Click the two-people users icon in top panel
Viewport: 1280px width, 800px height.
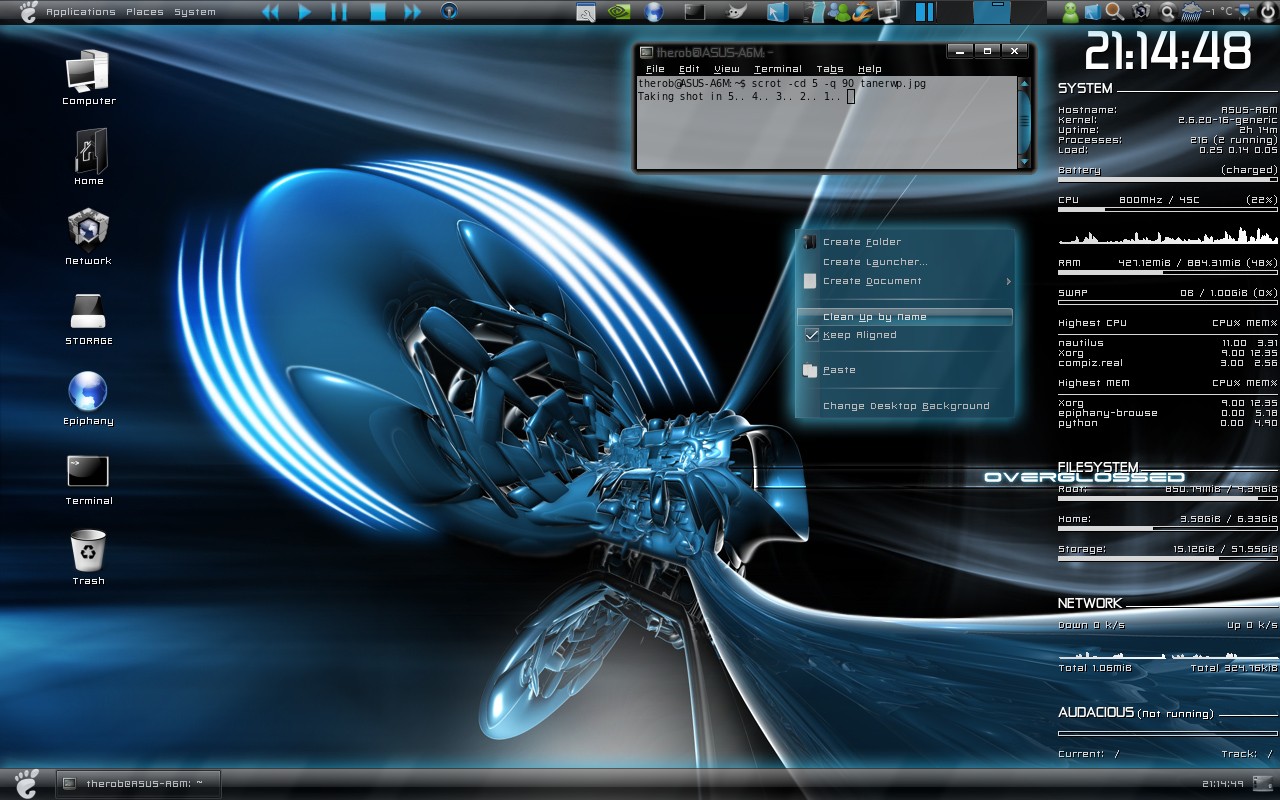click(838, 12)
